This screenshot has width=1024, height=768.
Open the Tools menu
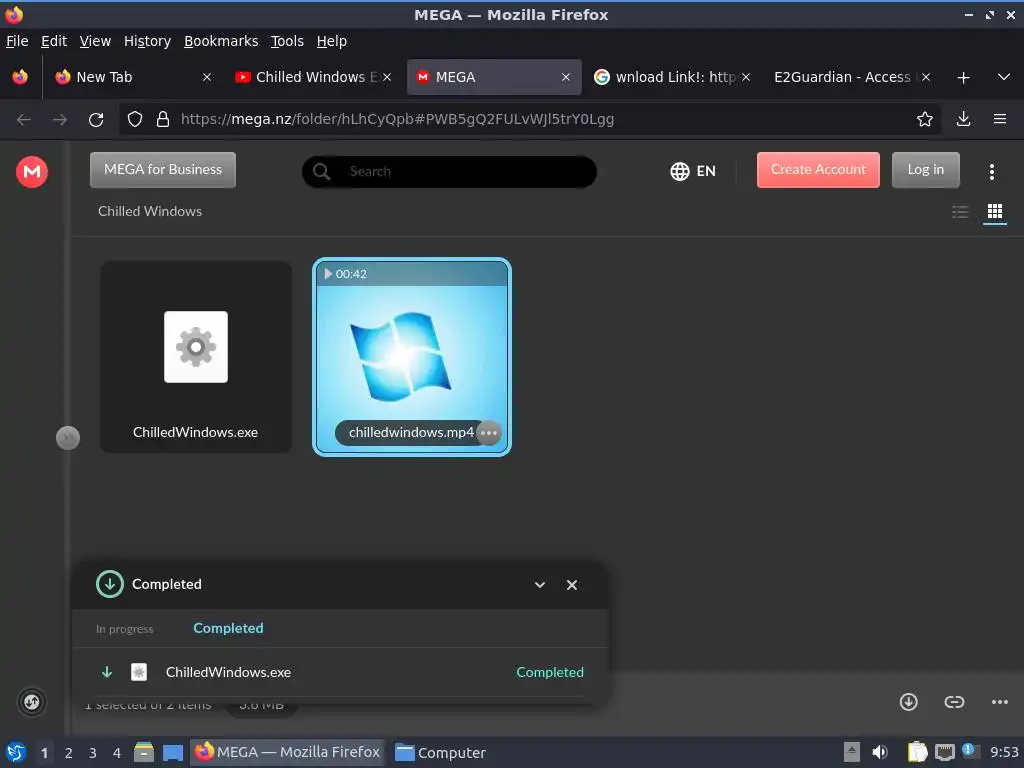pyautogui.click(x=287, y=41)
